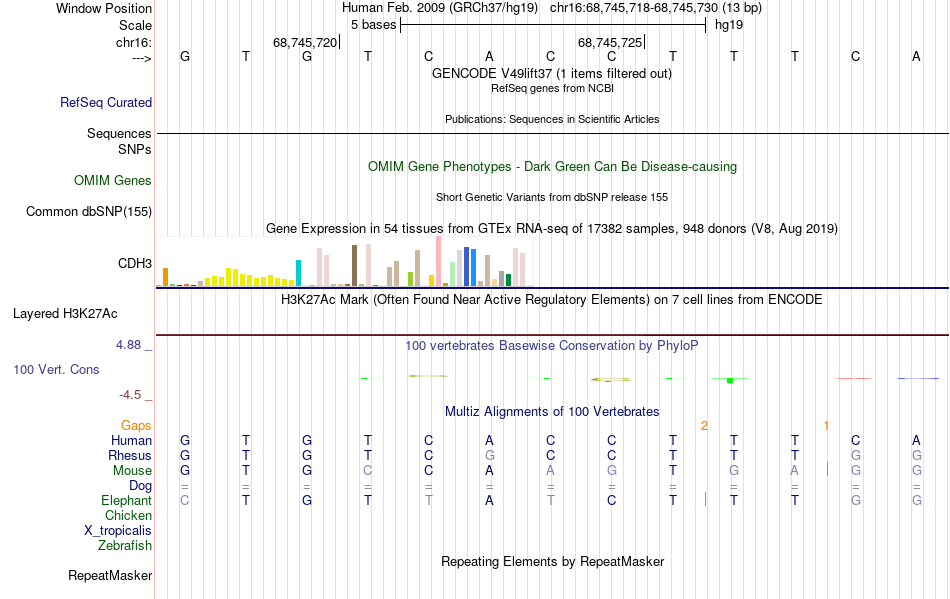Select the Rhesus species row label
Screen dimensions: 950x599
point(130,455)
